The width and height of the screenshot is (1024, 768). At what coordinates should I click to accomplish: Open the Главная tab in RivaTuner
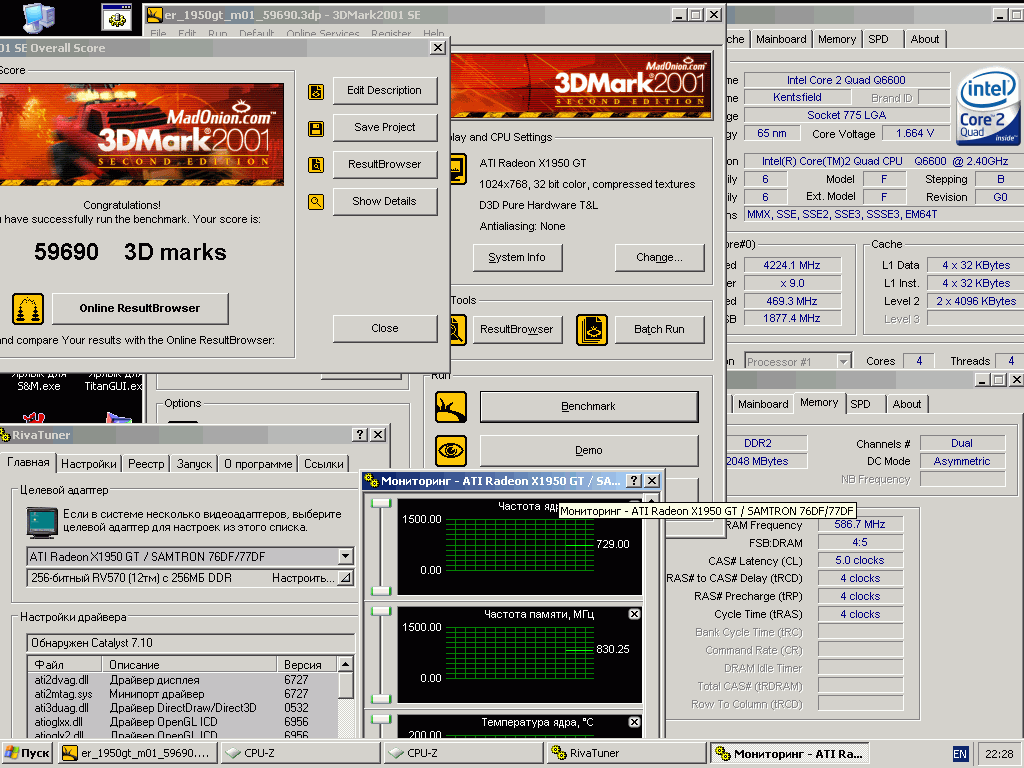pos(28,462)
